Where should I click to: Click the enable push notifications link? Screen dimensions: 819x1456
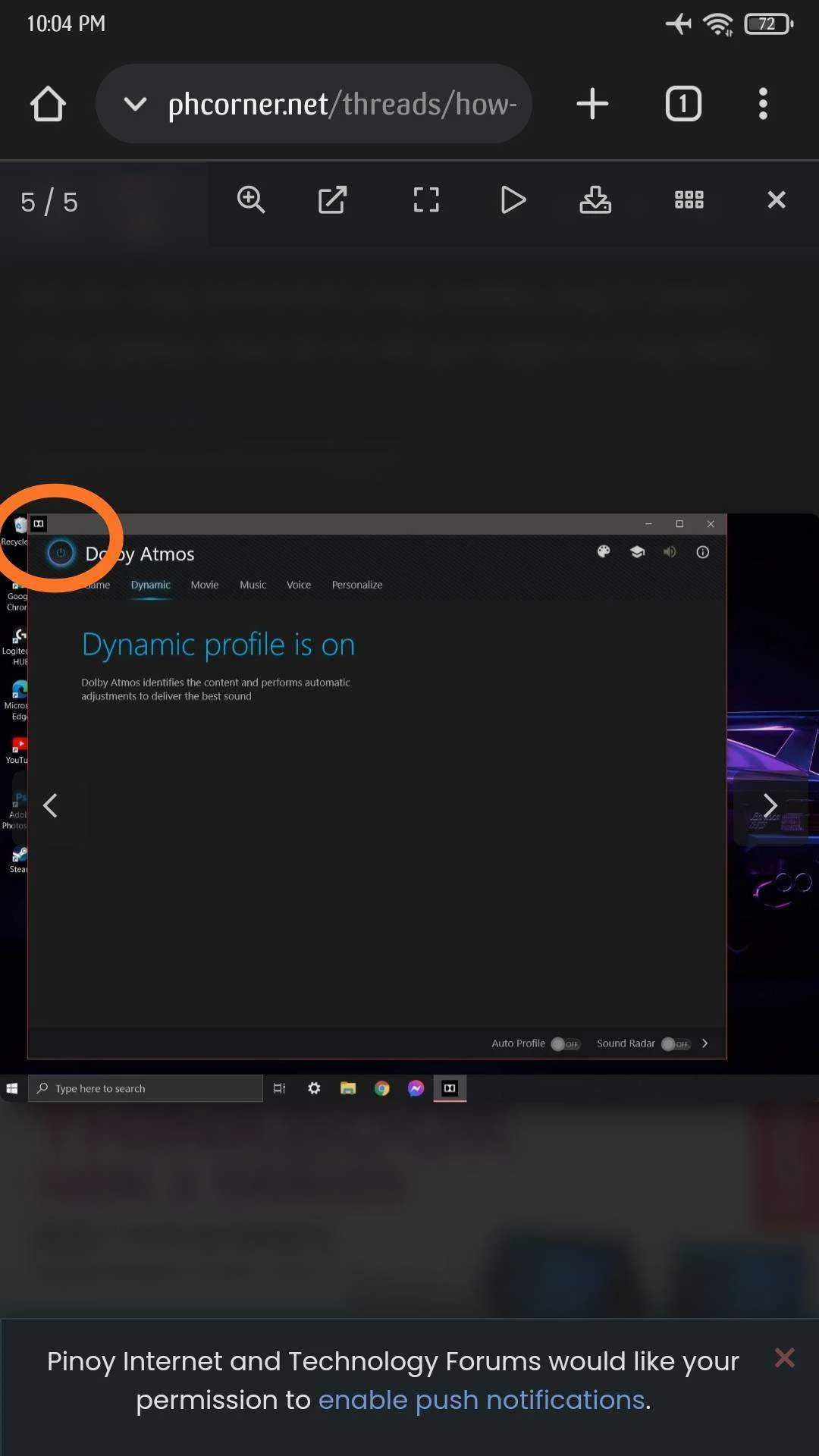tap(481, 1400)
